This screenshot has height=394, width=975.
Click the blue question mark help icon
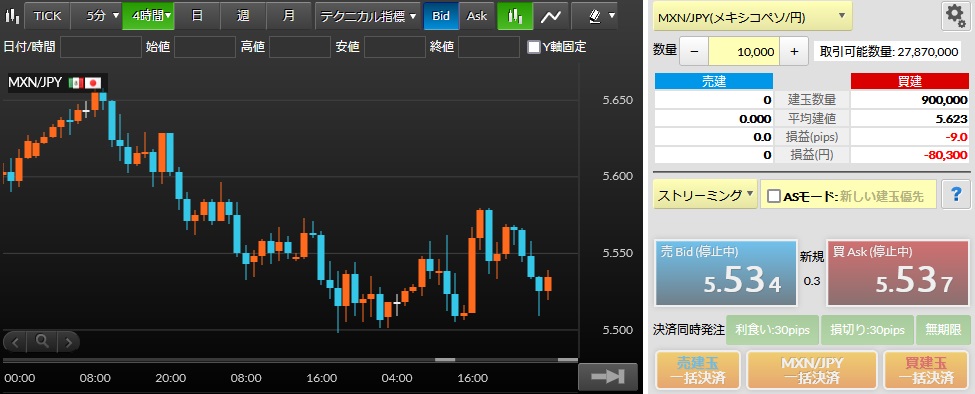point(956,195)
